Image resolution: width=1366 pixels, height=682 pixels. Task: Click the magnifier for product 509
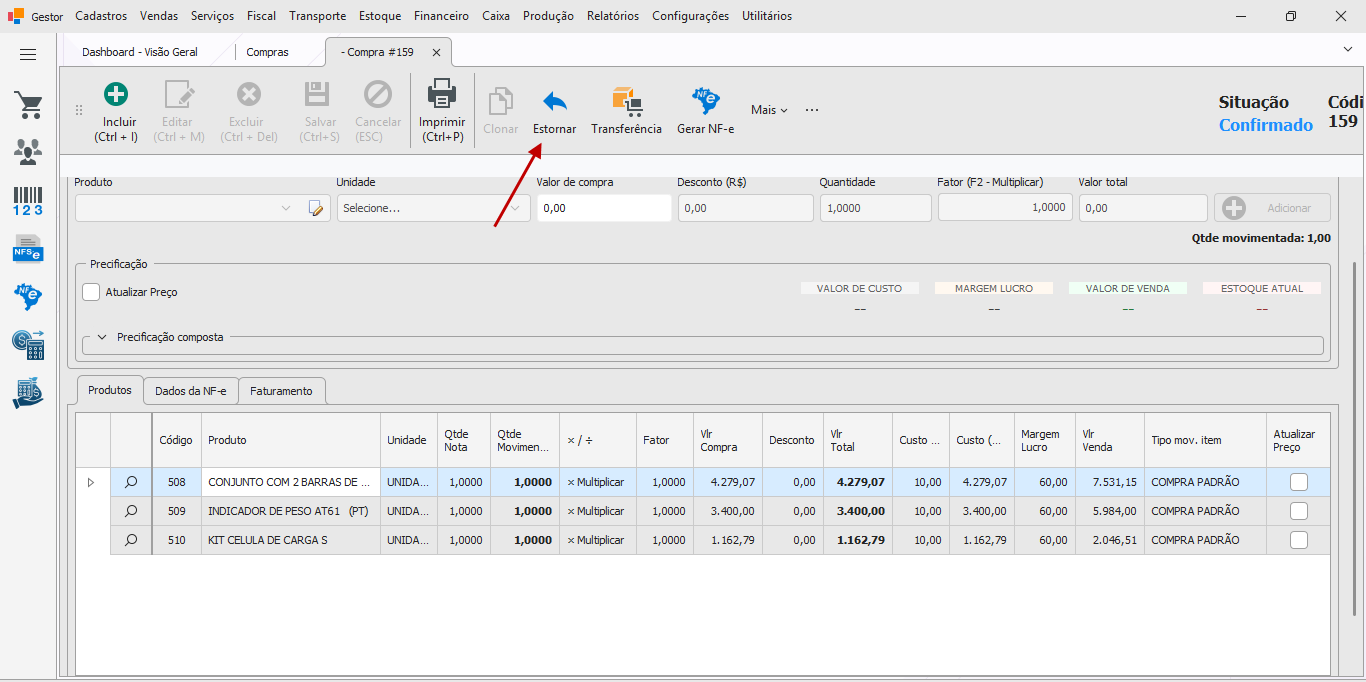pyautogui.click(x=131, y=511)
